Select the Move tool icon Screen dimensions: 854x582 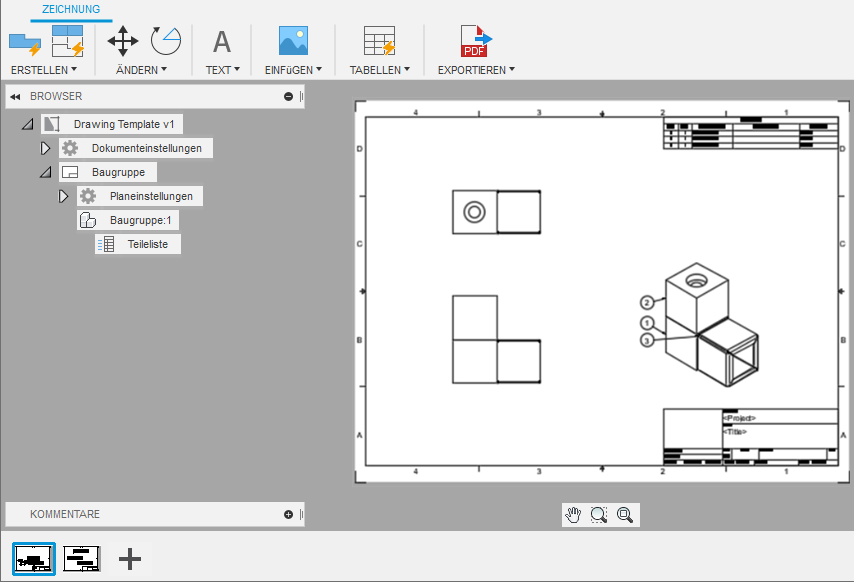(123, 41)
